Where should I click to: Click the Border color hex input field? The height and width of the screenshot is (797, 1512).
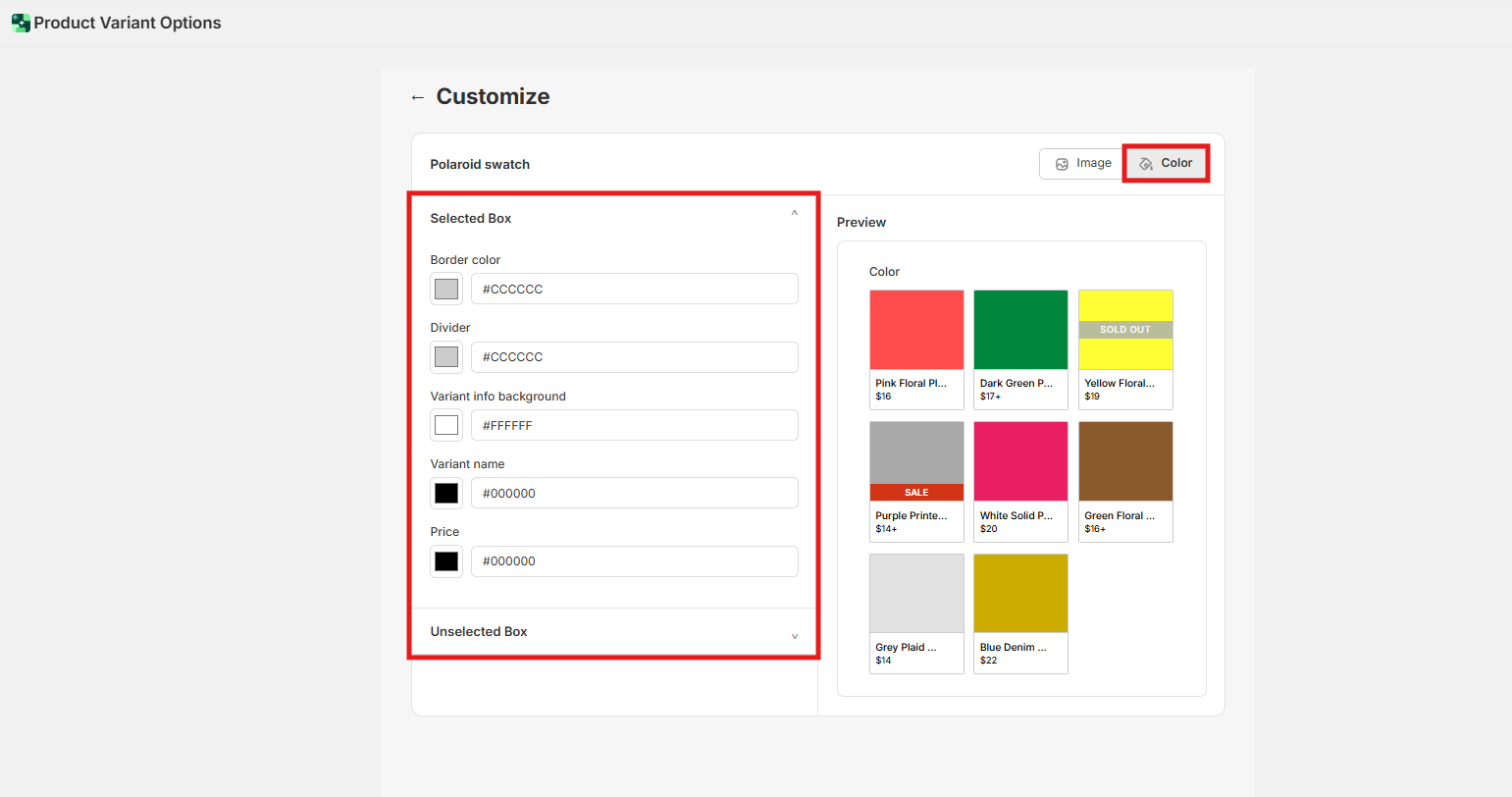[x=634, y=290]
